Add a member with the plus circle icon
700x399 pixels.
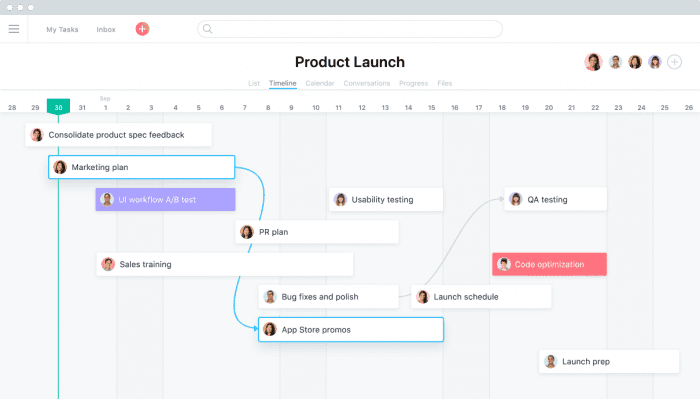[675, 62]
